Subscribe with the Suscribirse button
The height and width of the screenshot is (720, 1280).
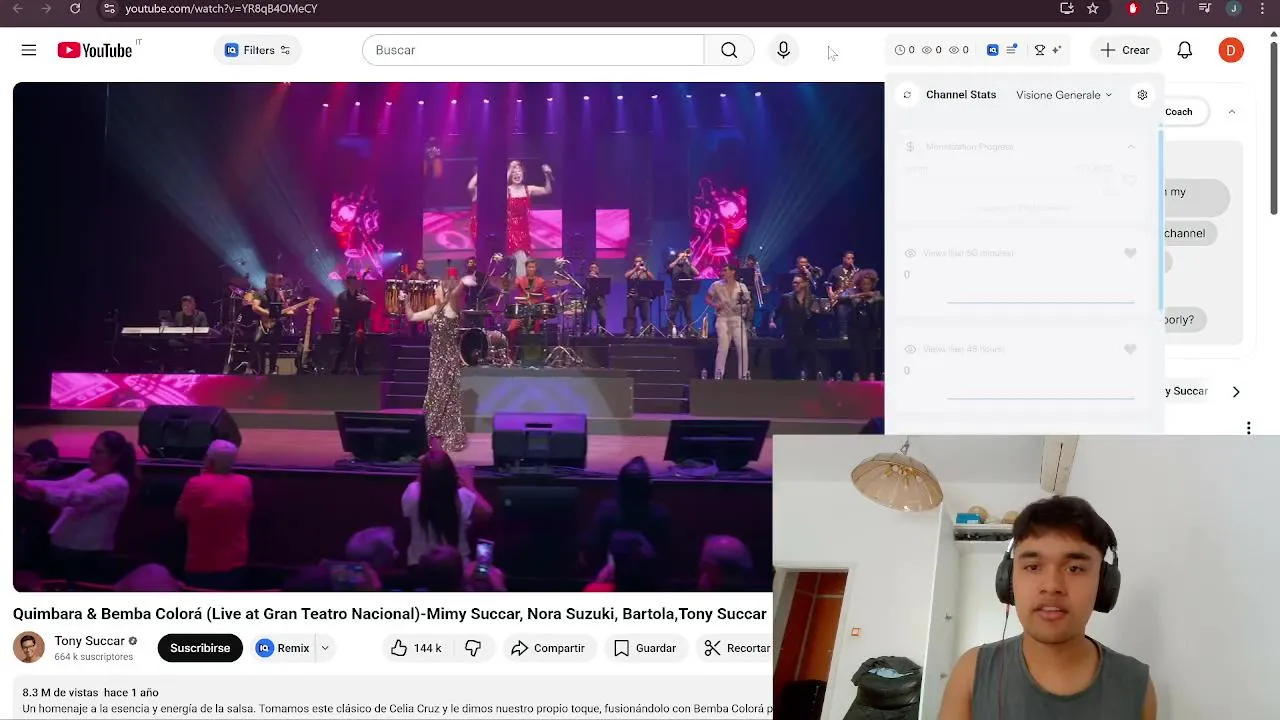(x=200, y=648)
